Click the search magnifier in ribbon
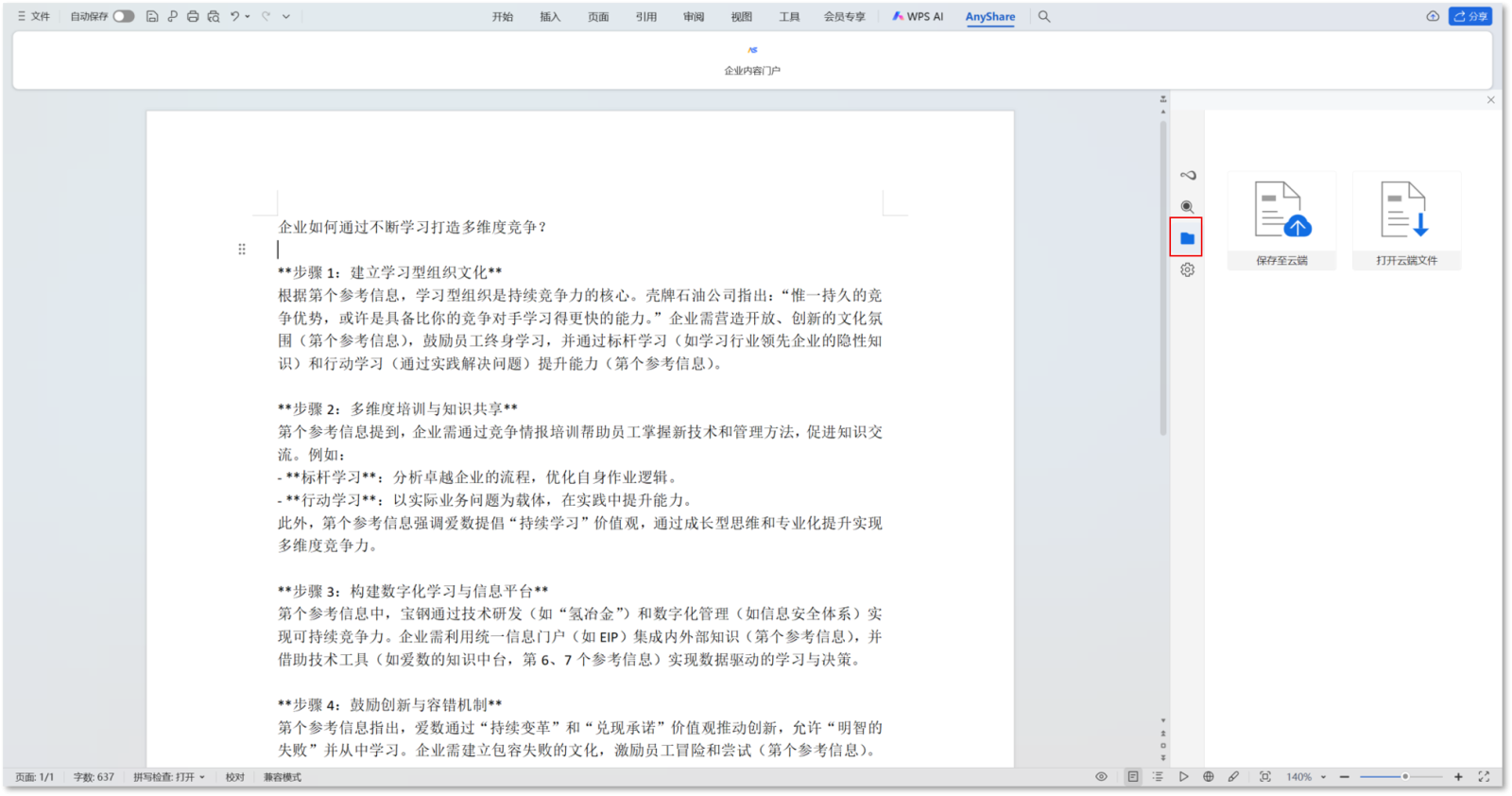The image size is (1512, 796). click(x=1044, y=16)
